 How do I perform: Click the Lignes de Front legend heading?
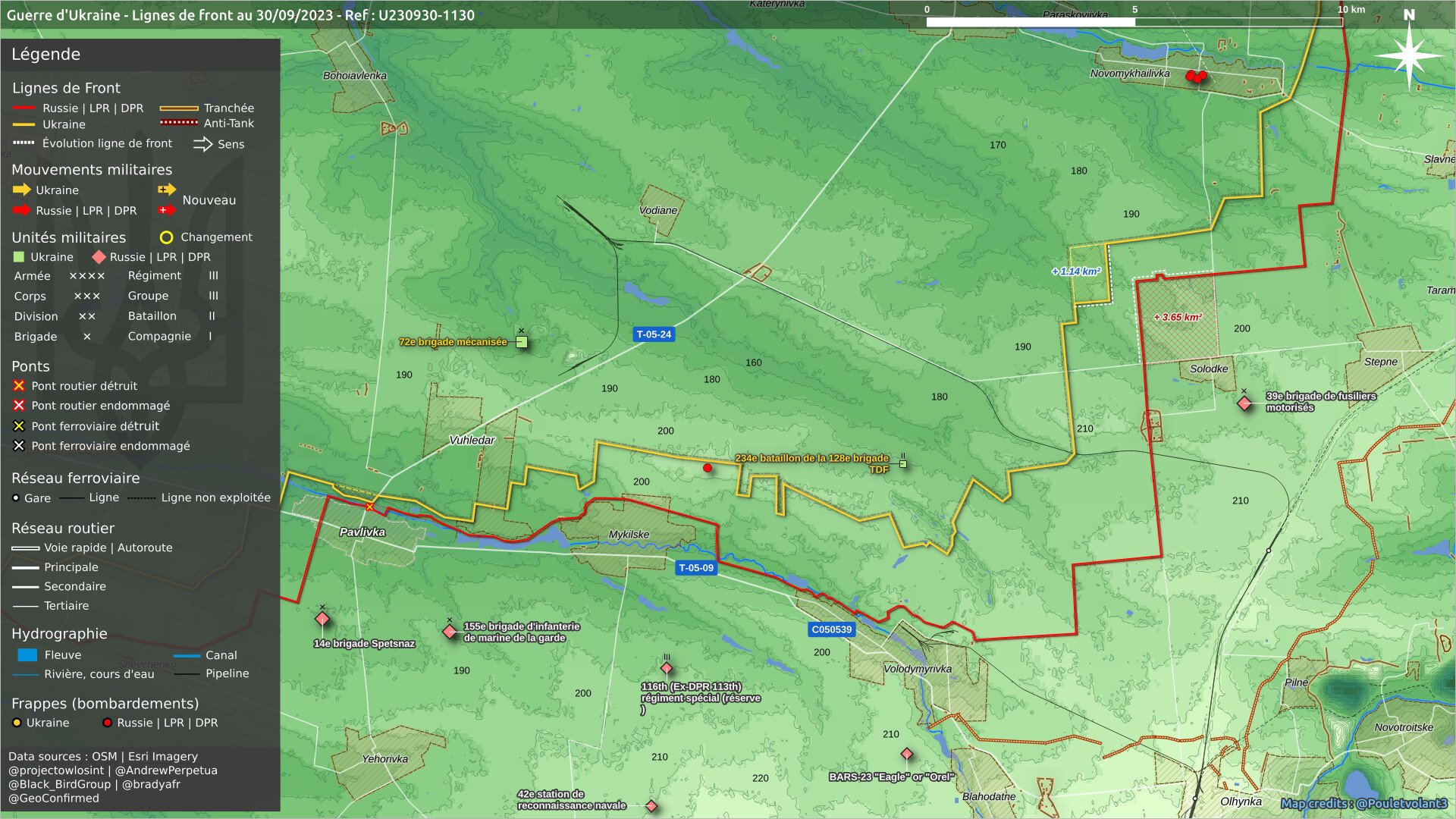[66, 88]
